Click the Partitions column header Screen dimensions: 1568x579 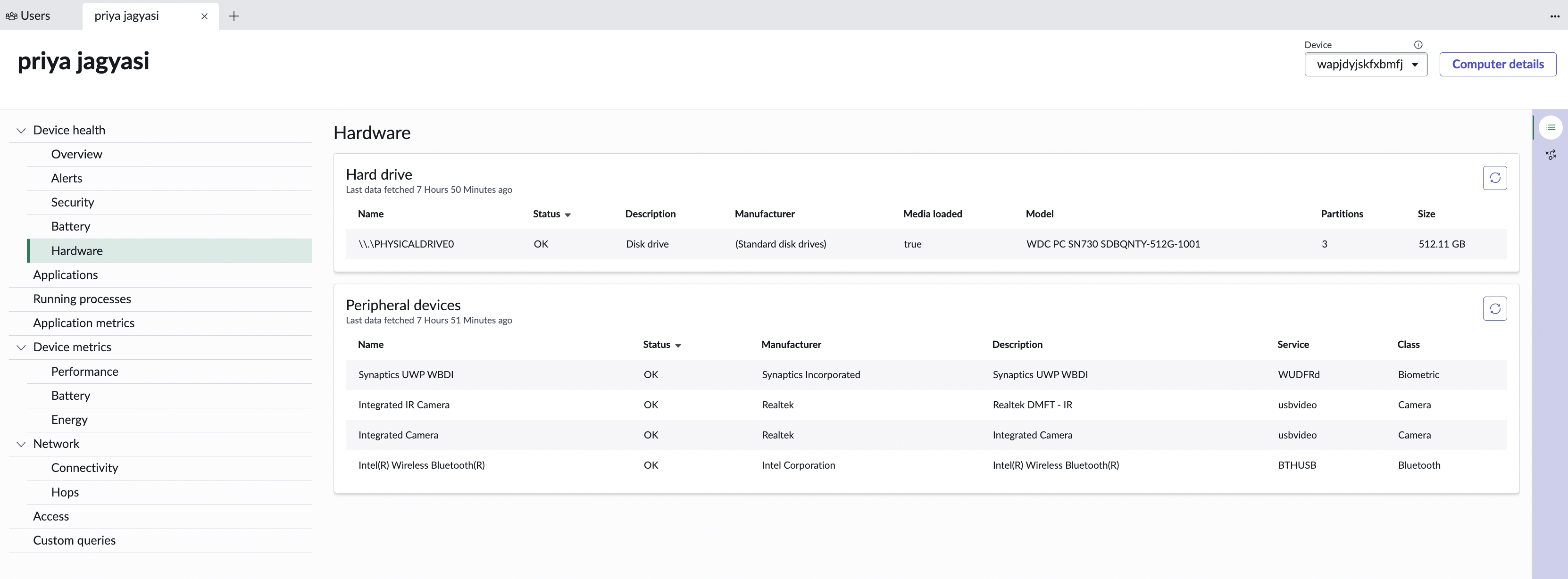[x=1342, y=214]
